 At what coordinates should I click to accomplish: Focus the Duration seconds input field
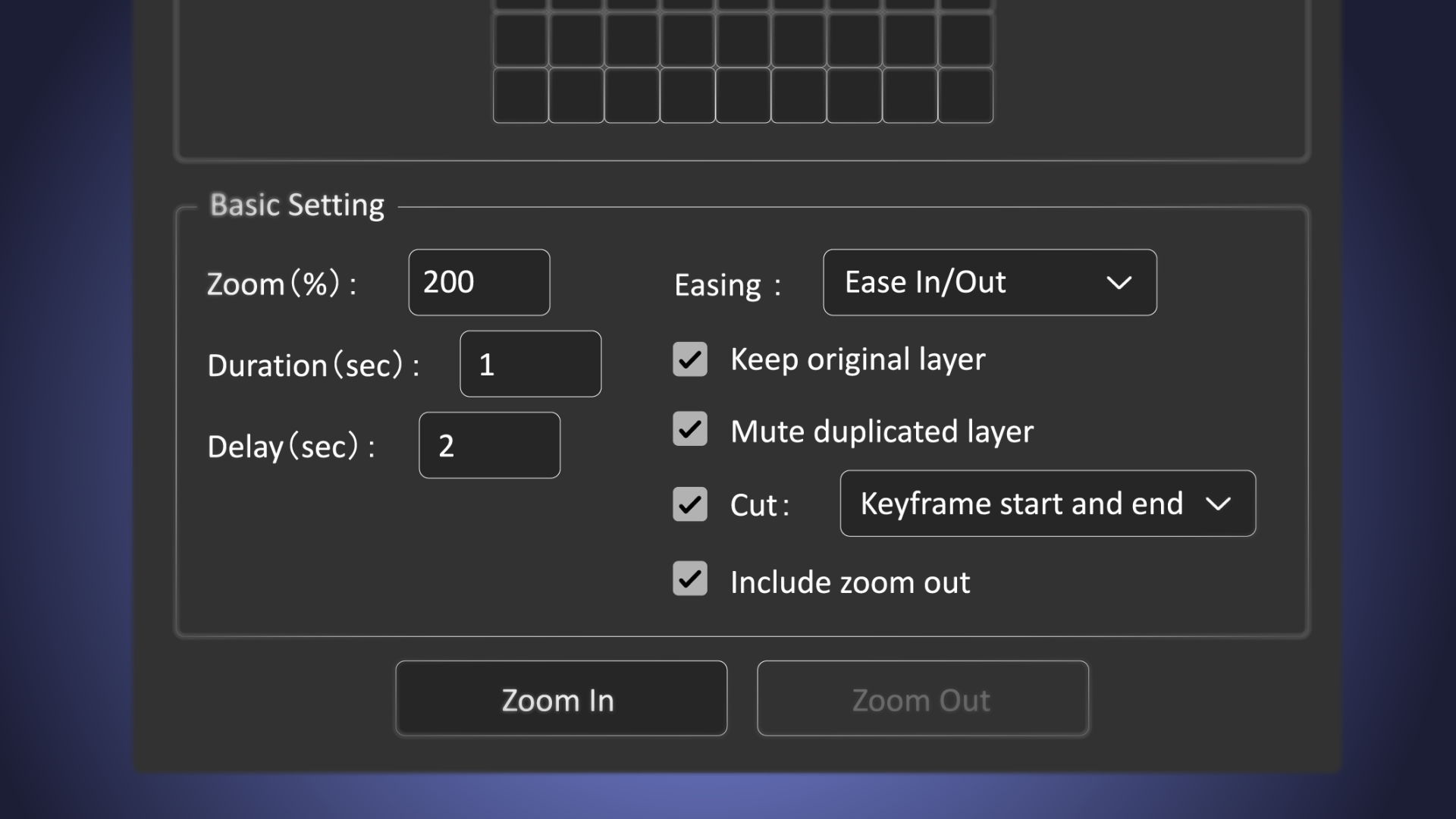(x=530, y=364)
